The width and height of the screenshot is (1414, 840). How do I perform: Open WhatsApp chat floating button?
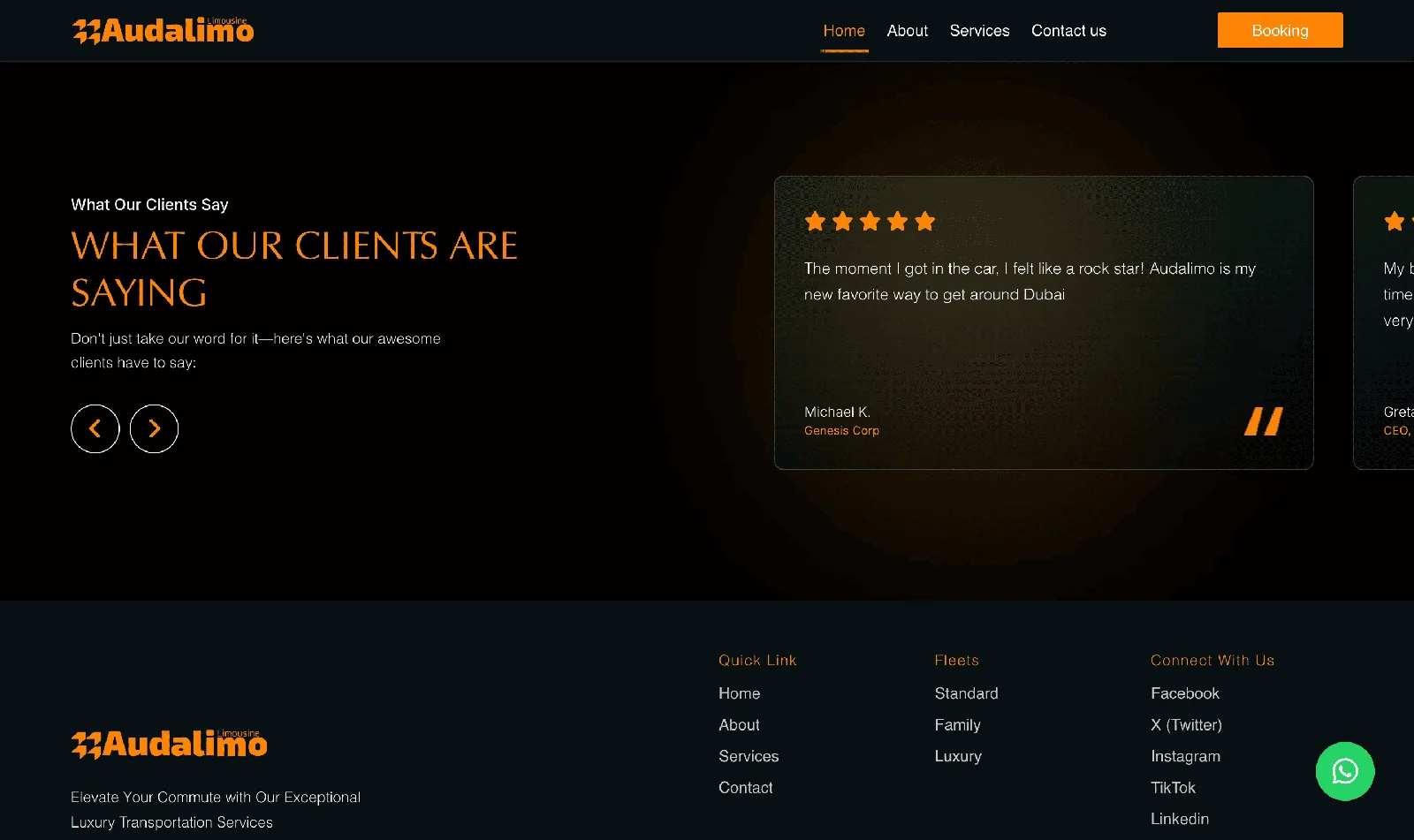pyautogui.click(x=1345, y=771)
